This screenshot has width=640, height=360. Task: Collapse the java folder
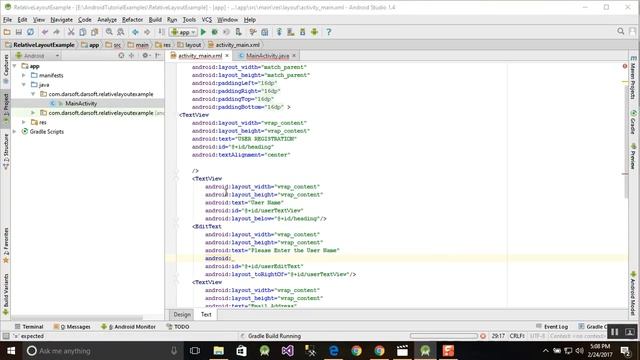[x=24, y=84]
